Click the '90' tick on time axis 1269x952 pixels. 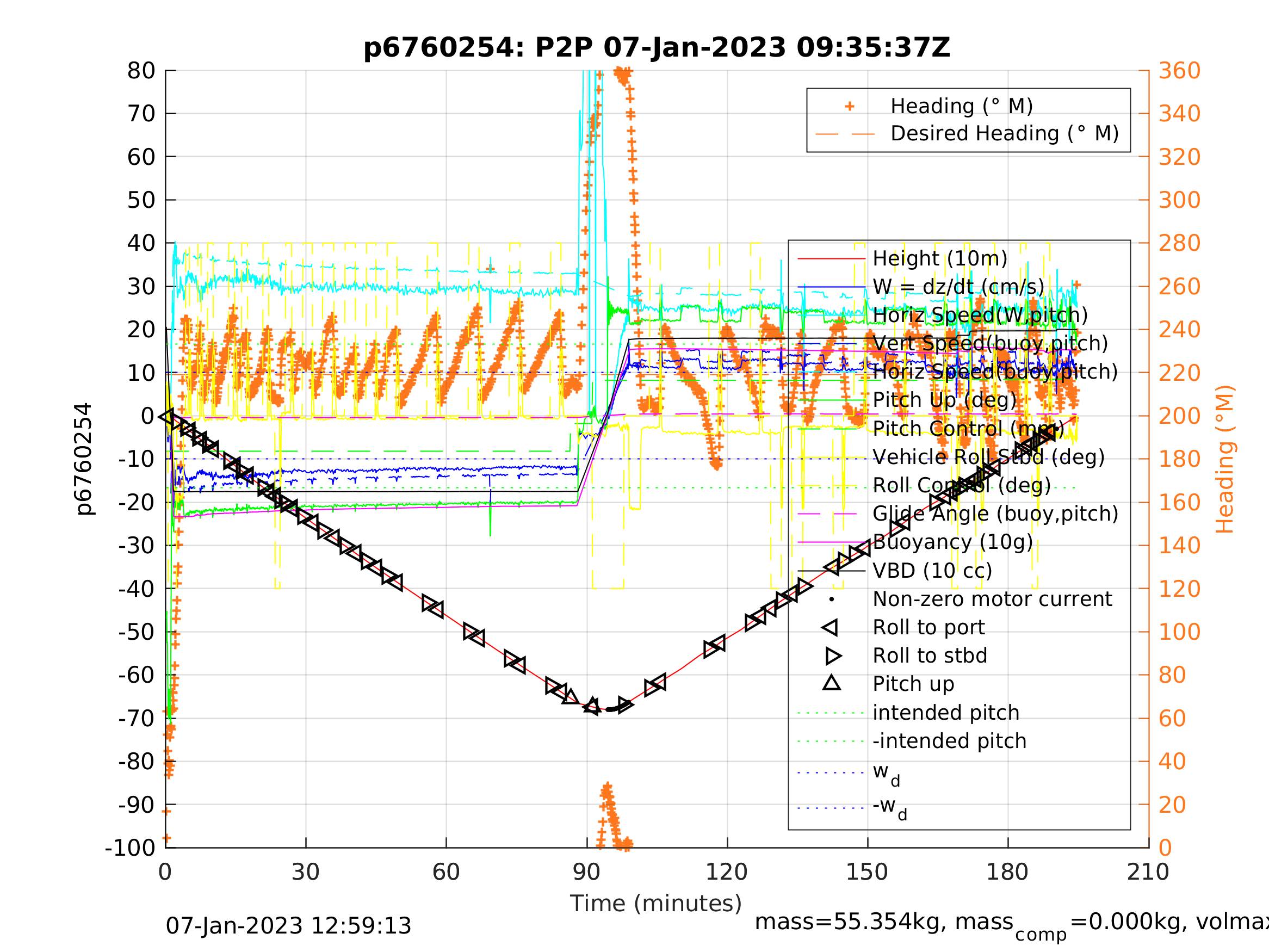click(586, 872)
